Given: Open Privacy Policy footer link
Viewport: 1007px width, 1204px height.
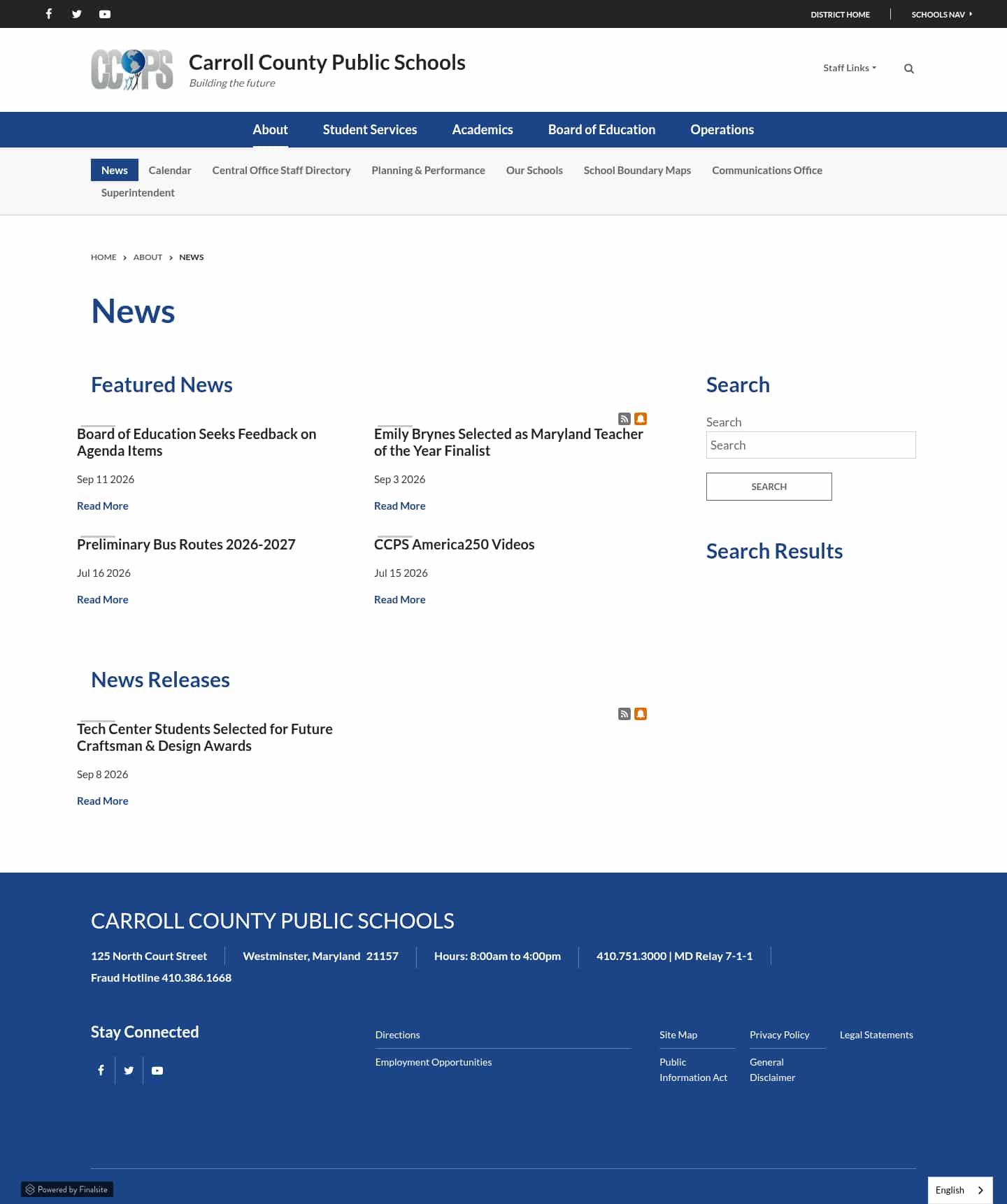Looking at the screenshot, I should pos(780,1035).
